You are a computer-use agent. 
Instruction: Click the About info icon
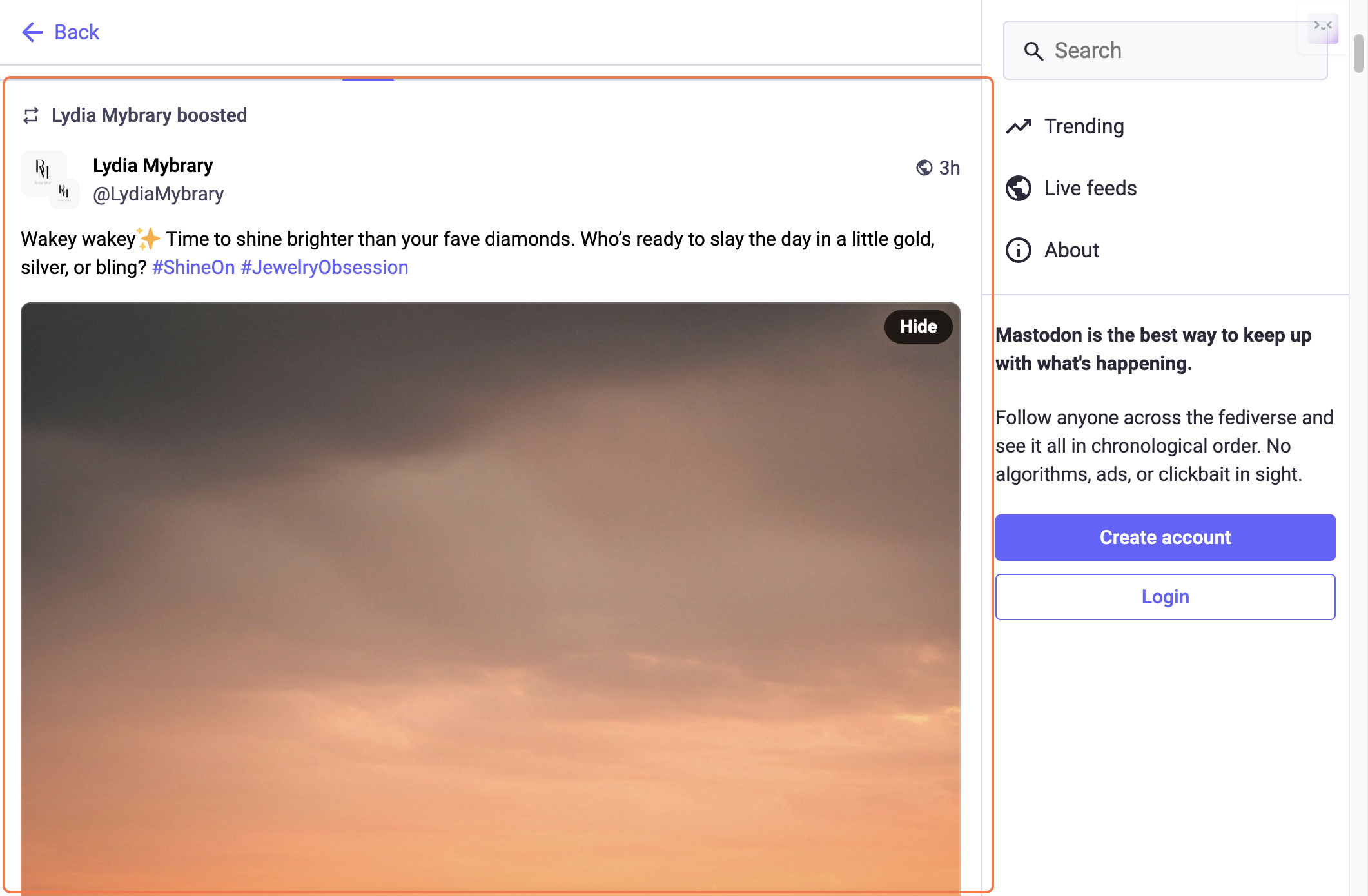1019,250
